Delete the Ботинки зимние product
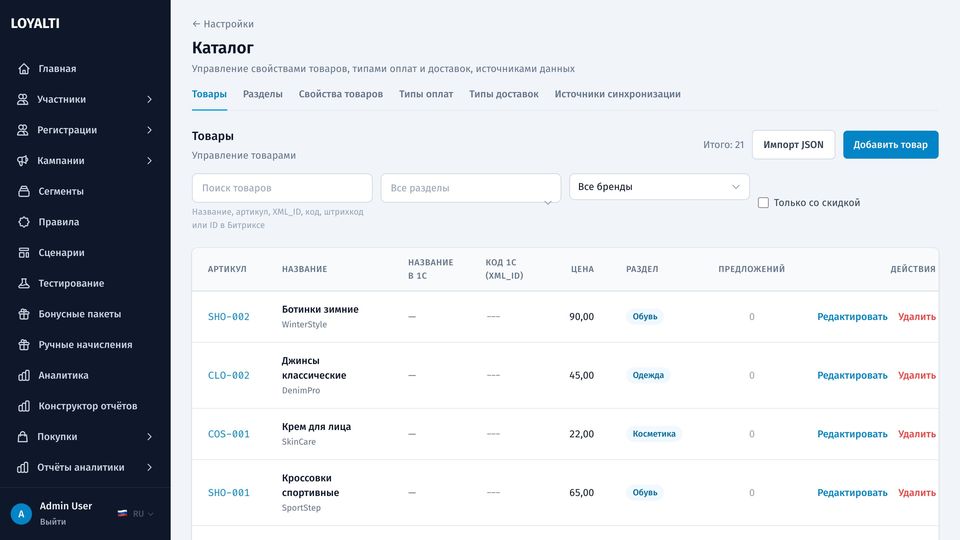 tap(917, 317)
